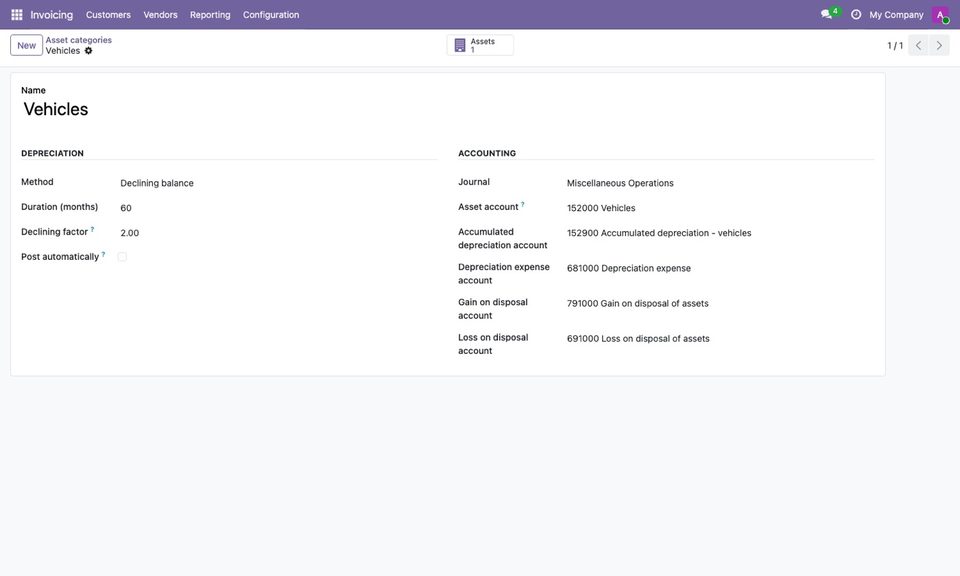The image size is (960, 576).
Task: Open the conversations messages icon
Action: [826, 14]
